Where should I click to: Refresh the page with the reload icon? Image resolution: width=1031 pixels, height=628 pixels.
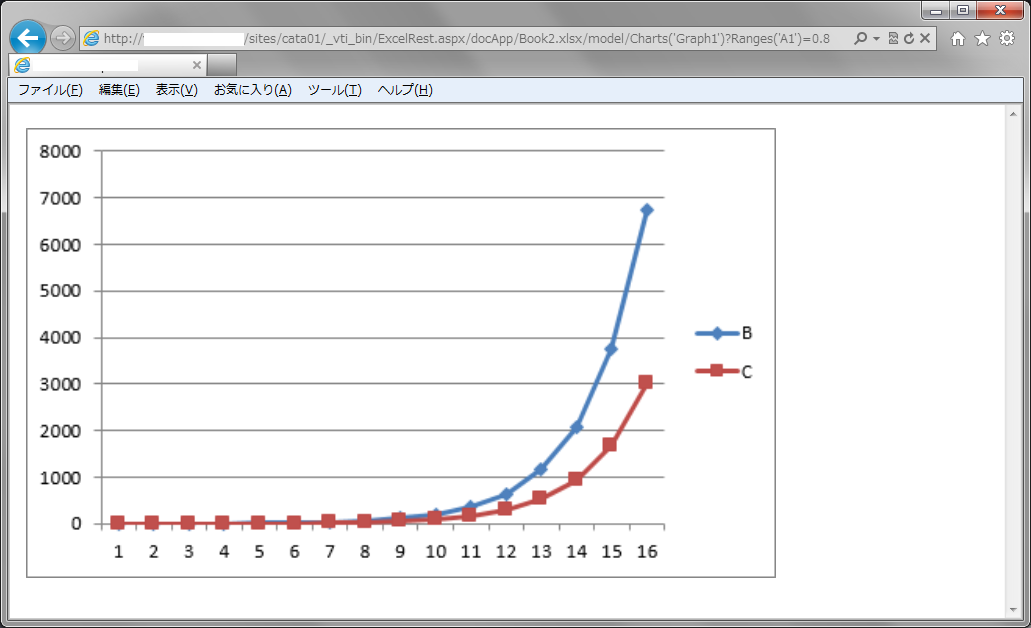908,38
